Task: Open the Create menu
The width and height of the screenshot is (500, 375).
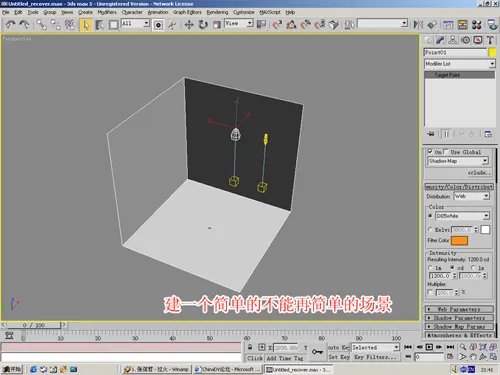Action: click(x=85, y=12)
